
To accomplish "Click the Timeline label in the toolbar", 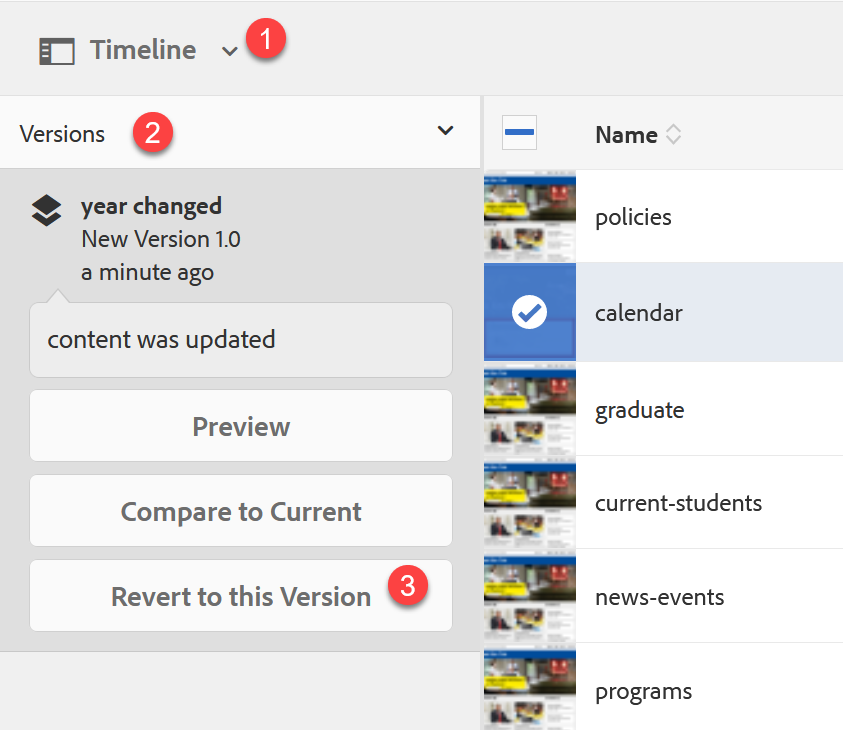I will pos(143,50).
